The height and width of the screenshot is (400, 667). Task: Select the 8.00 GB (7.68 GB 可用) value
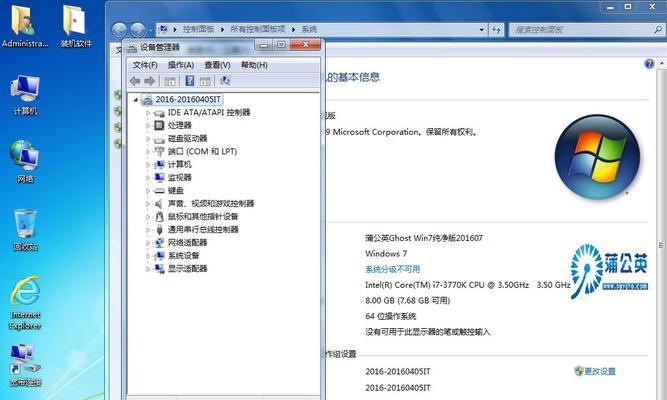(x=408, y=300)
